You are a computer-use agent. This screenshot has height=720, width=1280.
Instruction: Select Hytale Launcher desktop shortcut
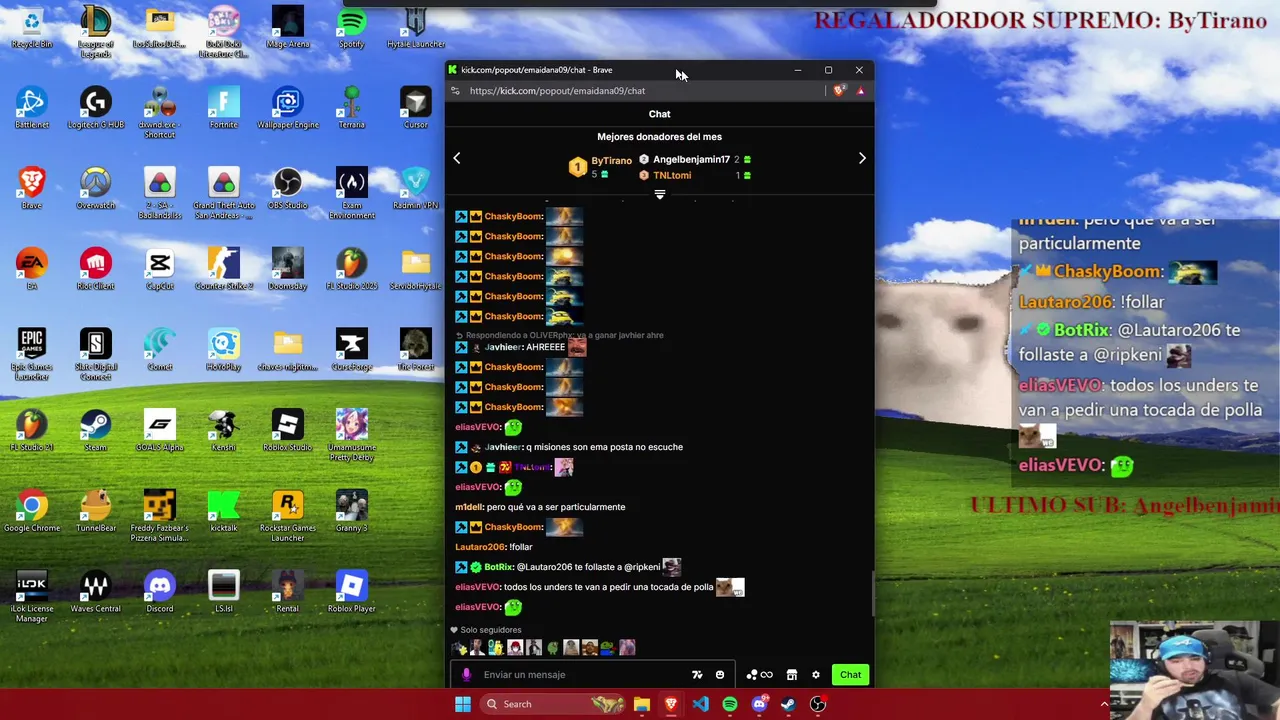(x=416, y=28)
